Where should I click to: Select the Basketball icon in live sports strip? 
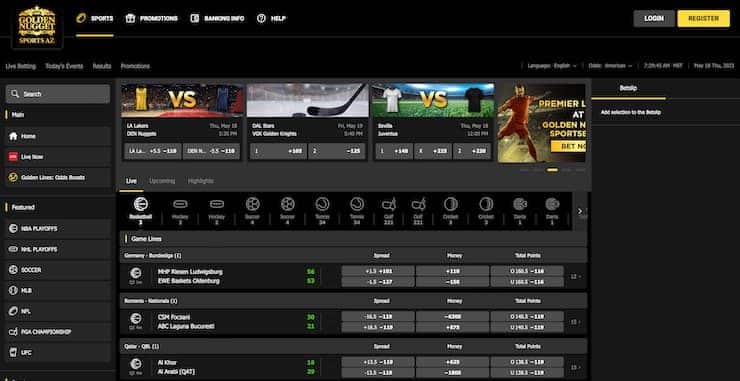click(141, 204)
